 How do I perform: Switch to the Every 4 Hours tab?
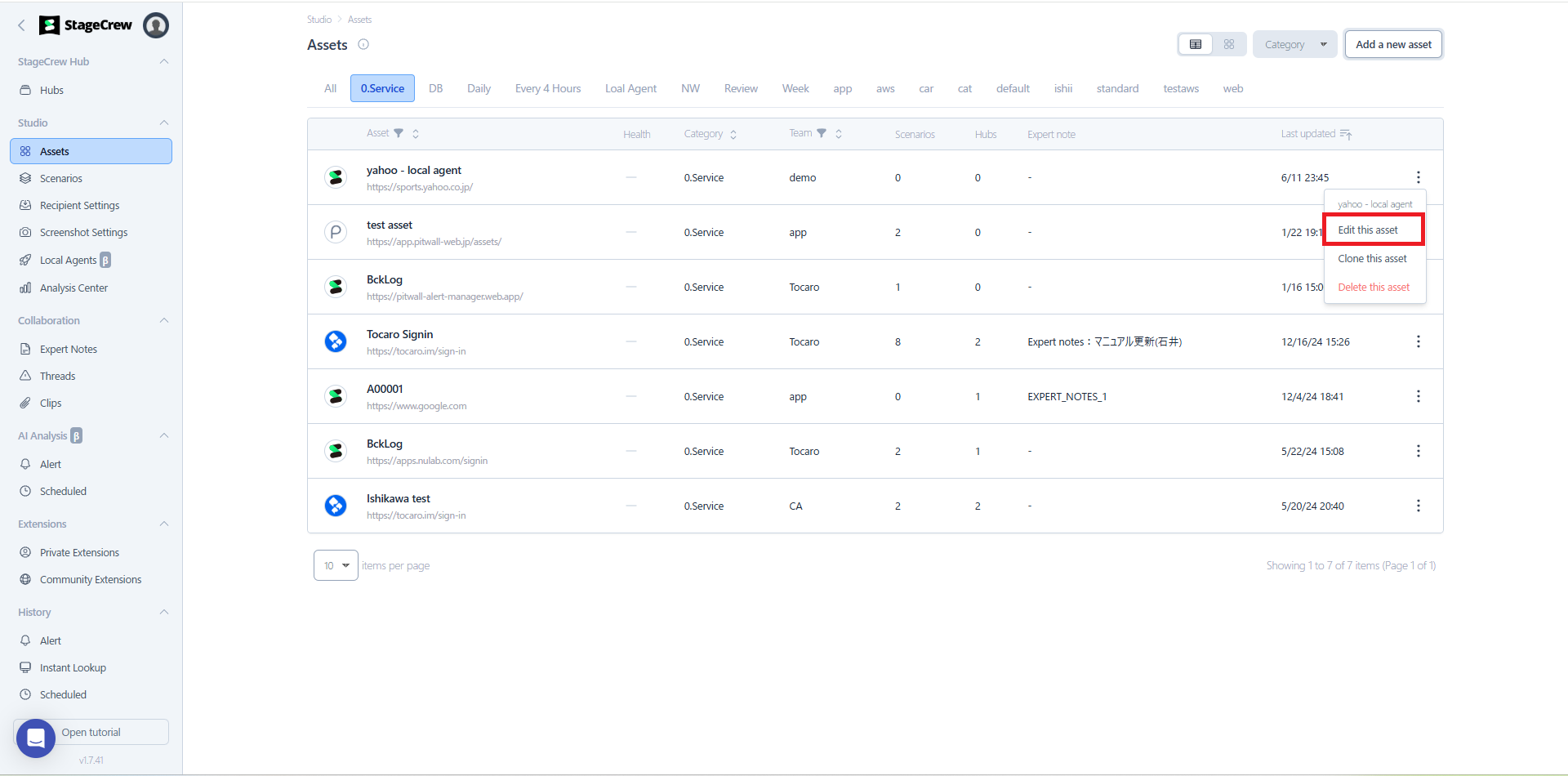(548, 88)
